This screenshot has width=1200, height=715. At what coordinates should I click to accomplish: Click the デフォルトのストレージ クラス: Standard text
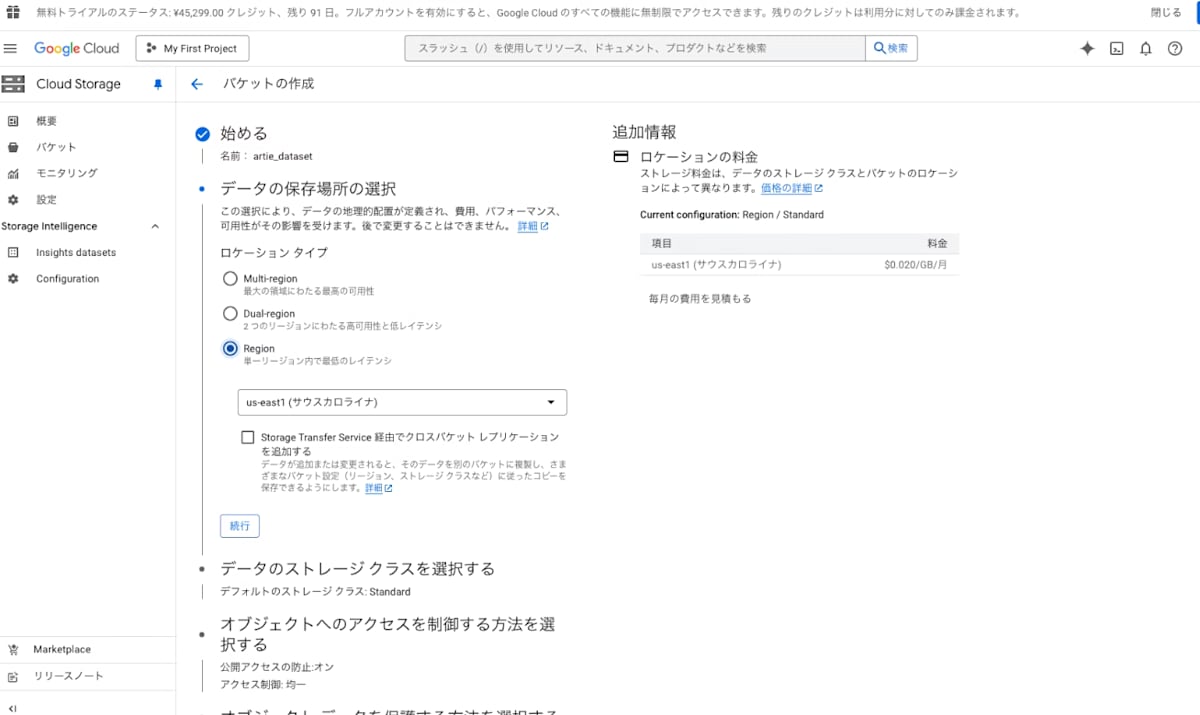315,592
